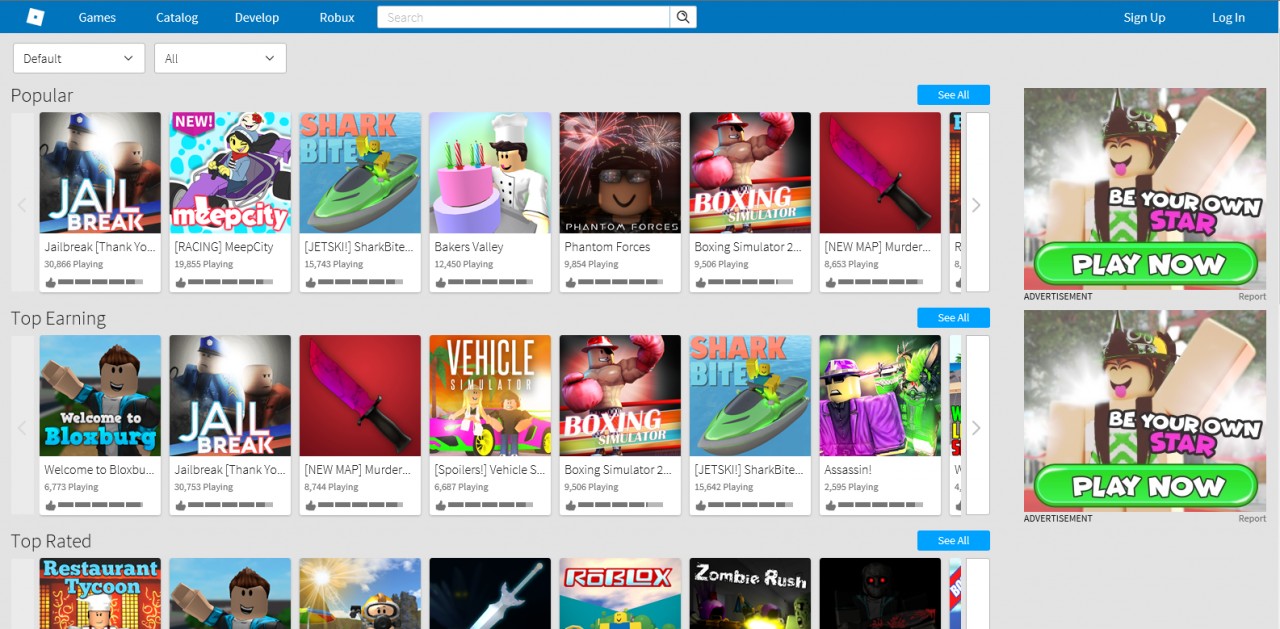The width and height of the screenshot is (1280, 629).
Task: Open the Default sort dropdown
Action: [x=79, y=58]
